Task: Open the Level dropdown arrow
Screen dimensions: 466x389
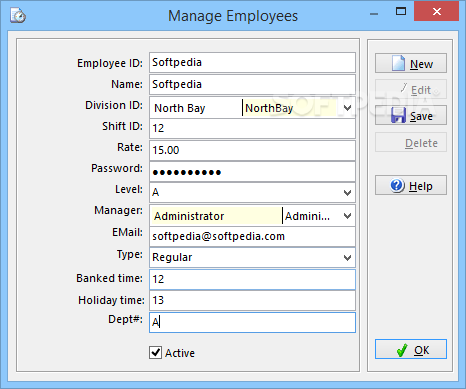Action: (x=347, y=193)
